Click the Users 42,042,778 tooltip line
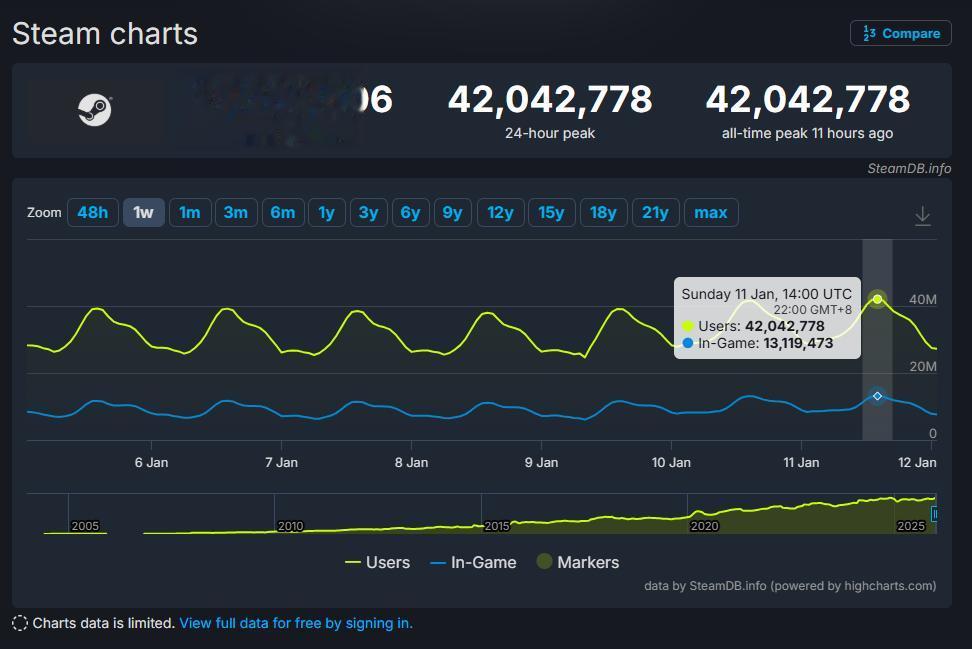Viewport: 972px width, 649px height. pos(753,326)
